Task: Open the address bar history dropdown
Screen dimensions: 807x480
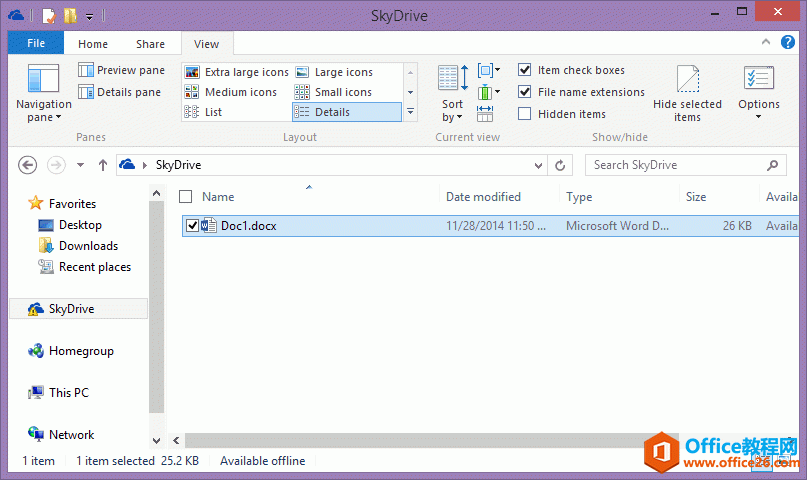Action: tap(538, 165)
